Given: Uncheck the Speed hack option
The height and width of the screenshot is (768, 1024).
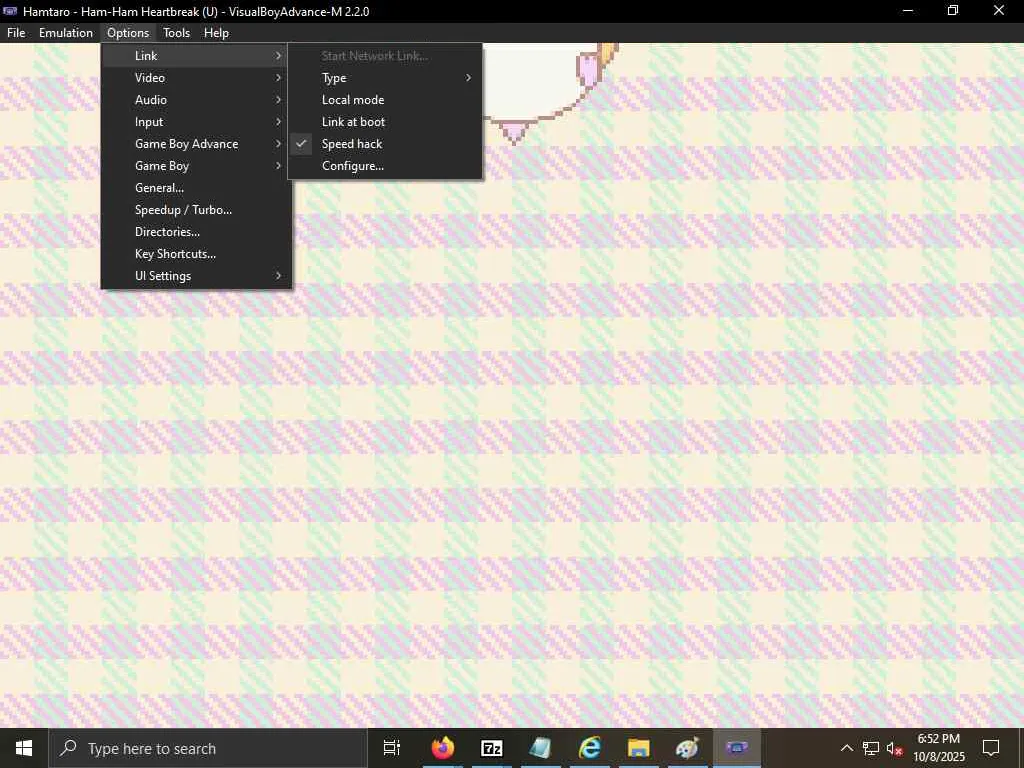Looking at the screenshot, I should click(385, 144).
